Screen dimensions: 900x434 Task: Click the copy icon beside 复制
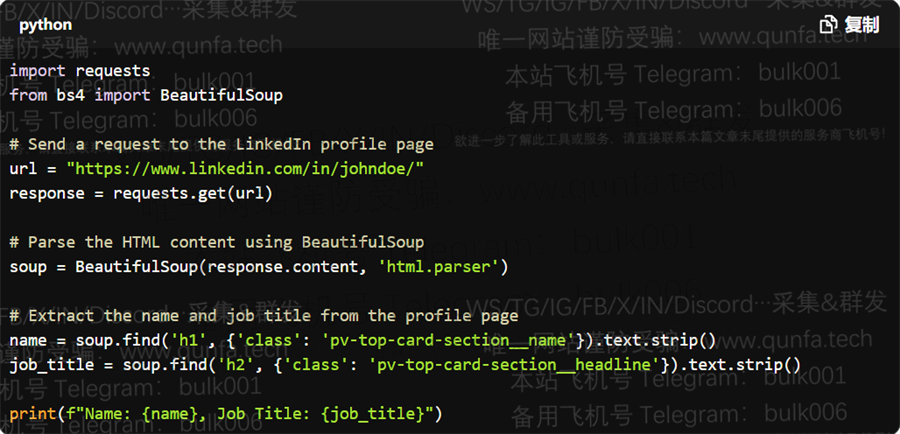pyautogui.click(x=829, y=25)
